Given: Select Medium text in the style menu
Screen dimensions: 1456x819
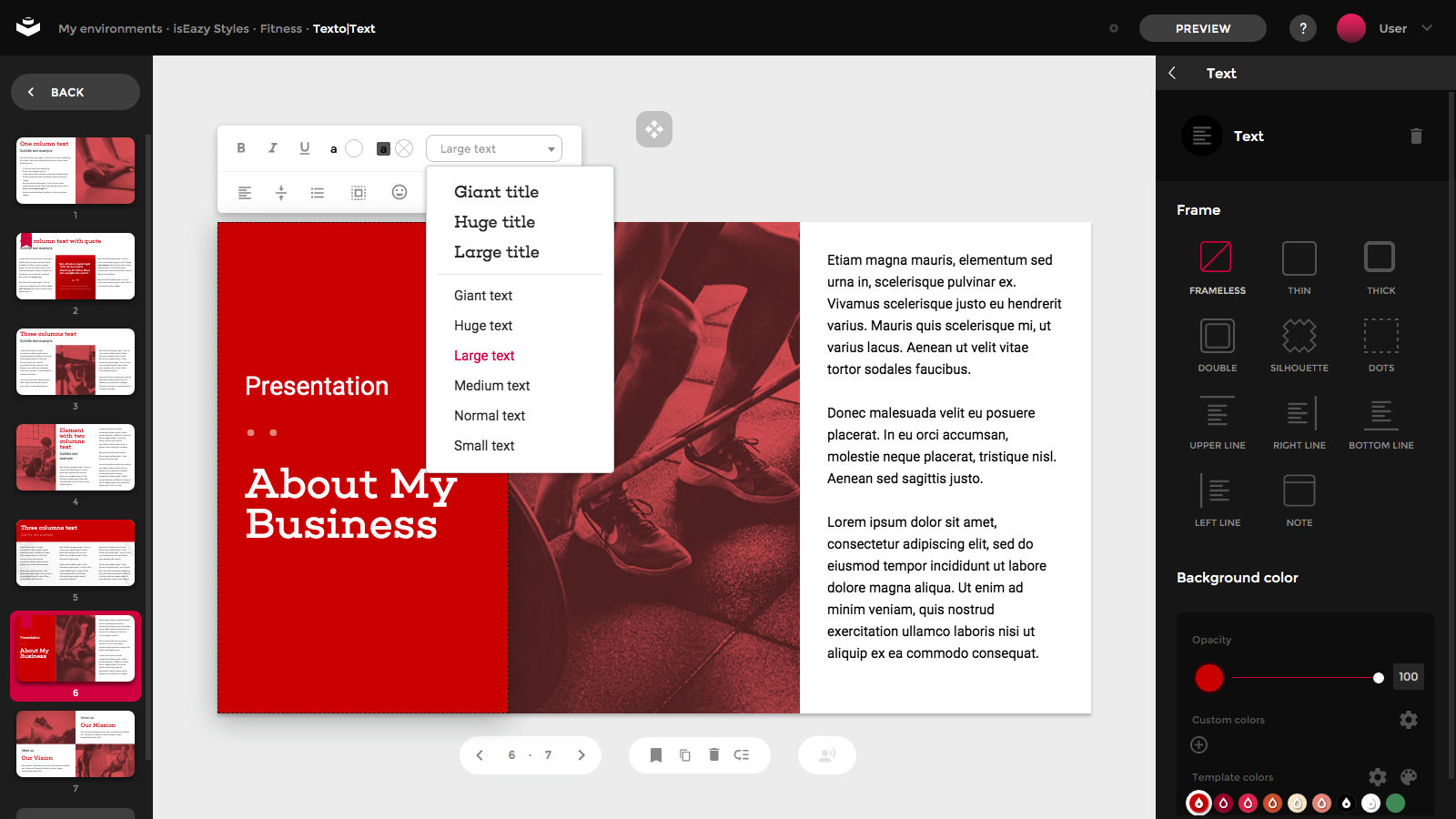Looking at the screenshot, I should (491, 386).
